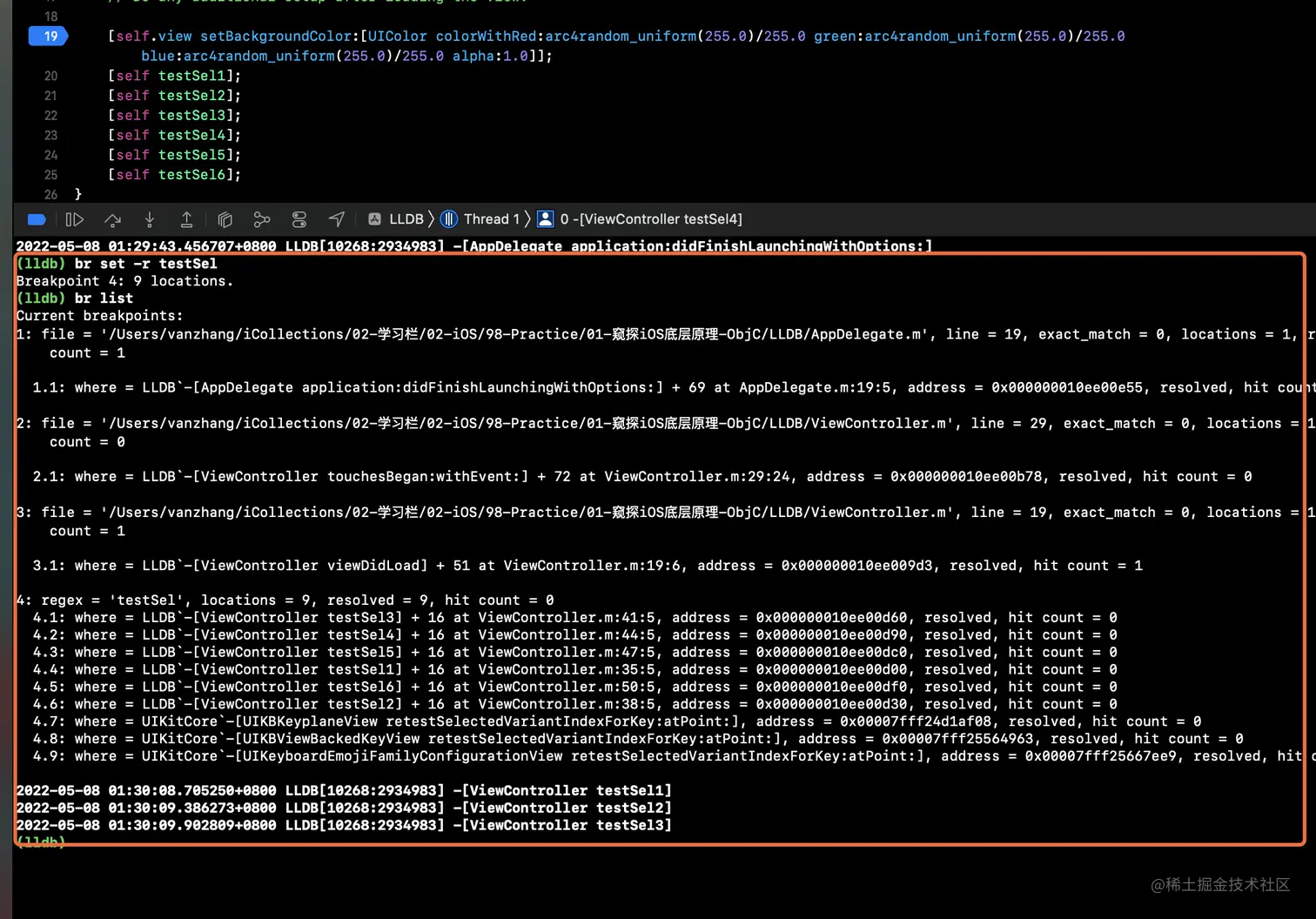Click line number 25 in the gutter
1316x919 pixels.
click(x=50, y=175)
